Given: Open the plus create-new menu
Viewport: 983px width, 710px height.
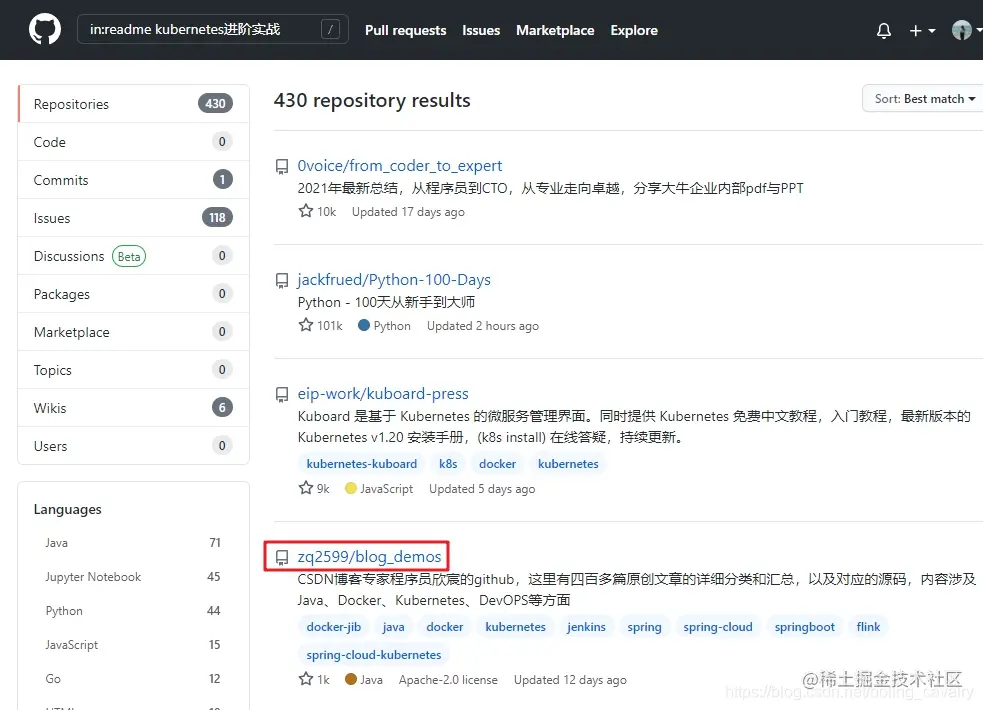Looking at the screenshot, I should coord(922,31).
